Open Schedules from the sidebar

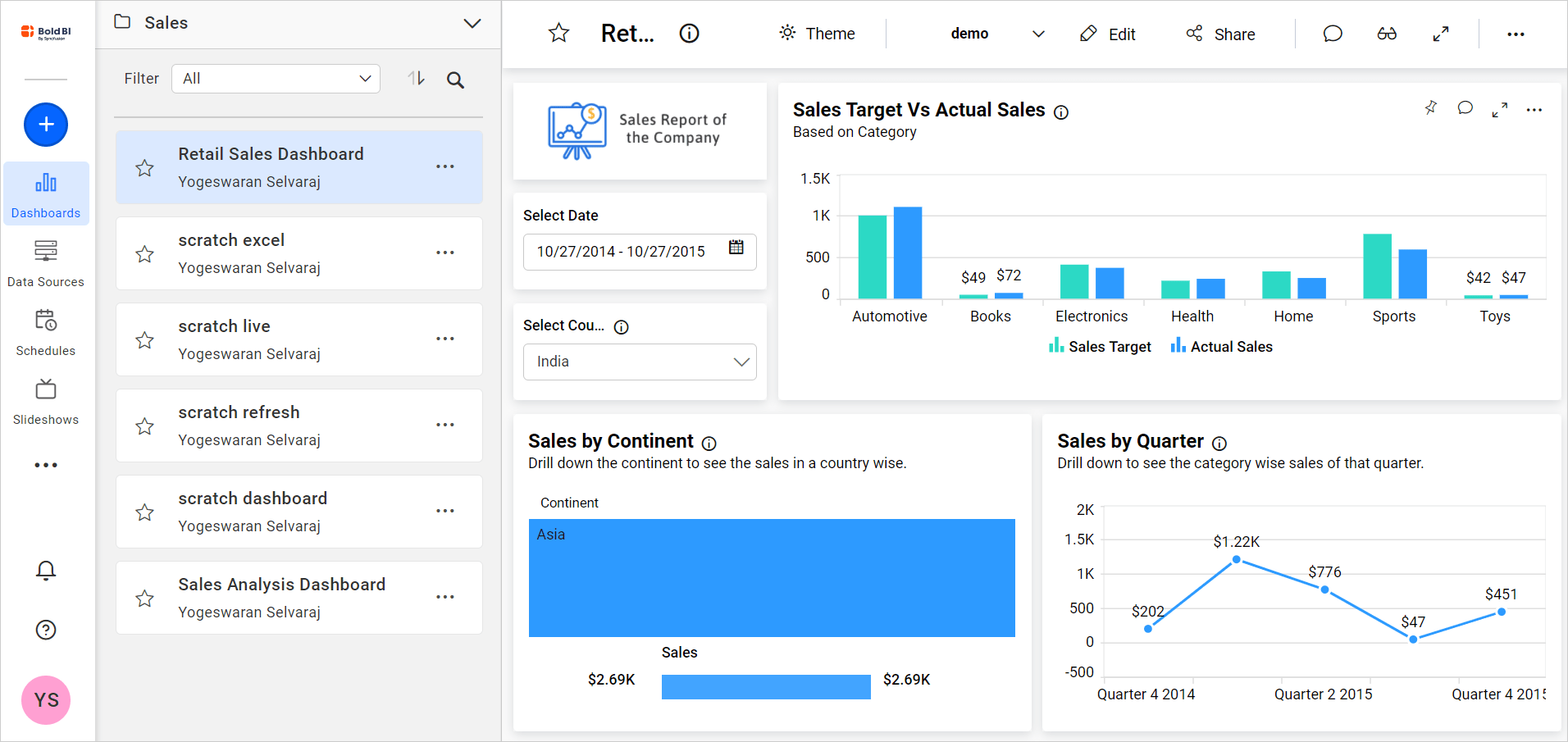[x=46, y=331]
